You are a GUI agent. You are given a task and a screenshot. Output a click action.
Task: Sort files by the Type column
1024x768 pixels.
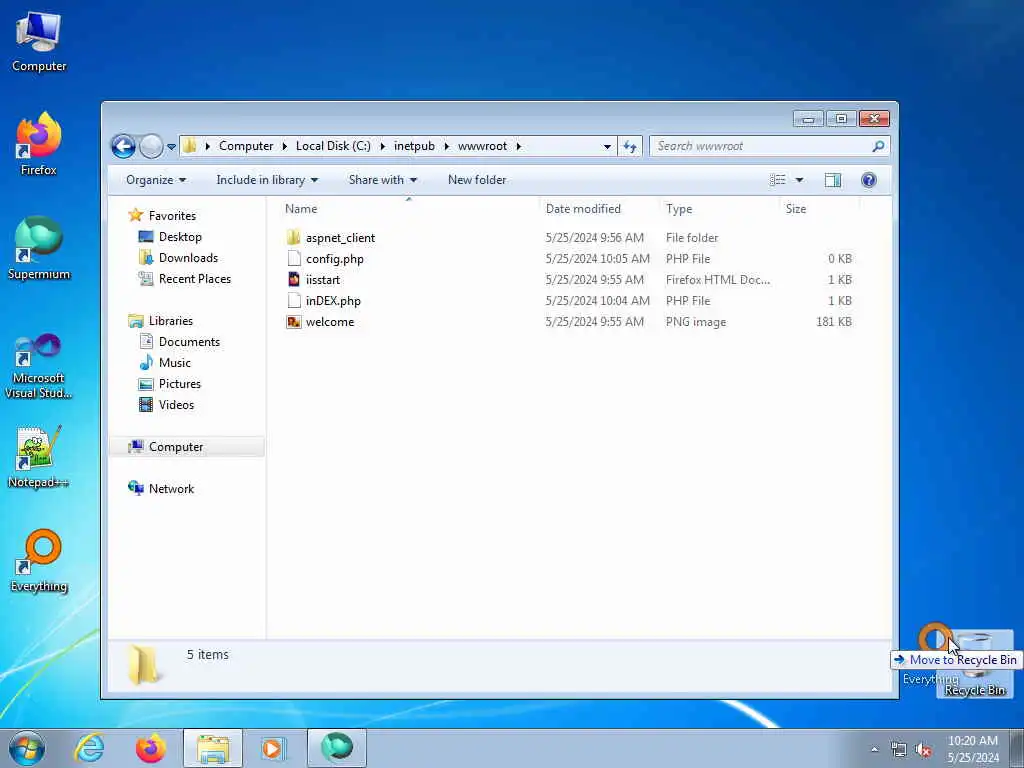tap(720, 209)
